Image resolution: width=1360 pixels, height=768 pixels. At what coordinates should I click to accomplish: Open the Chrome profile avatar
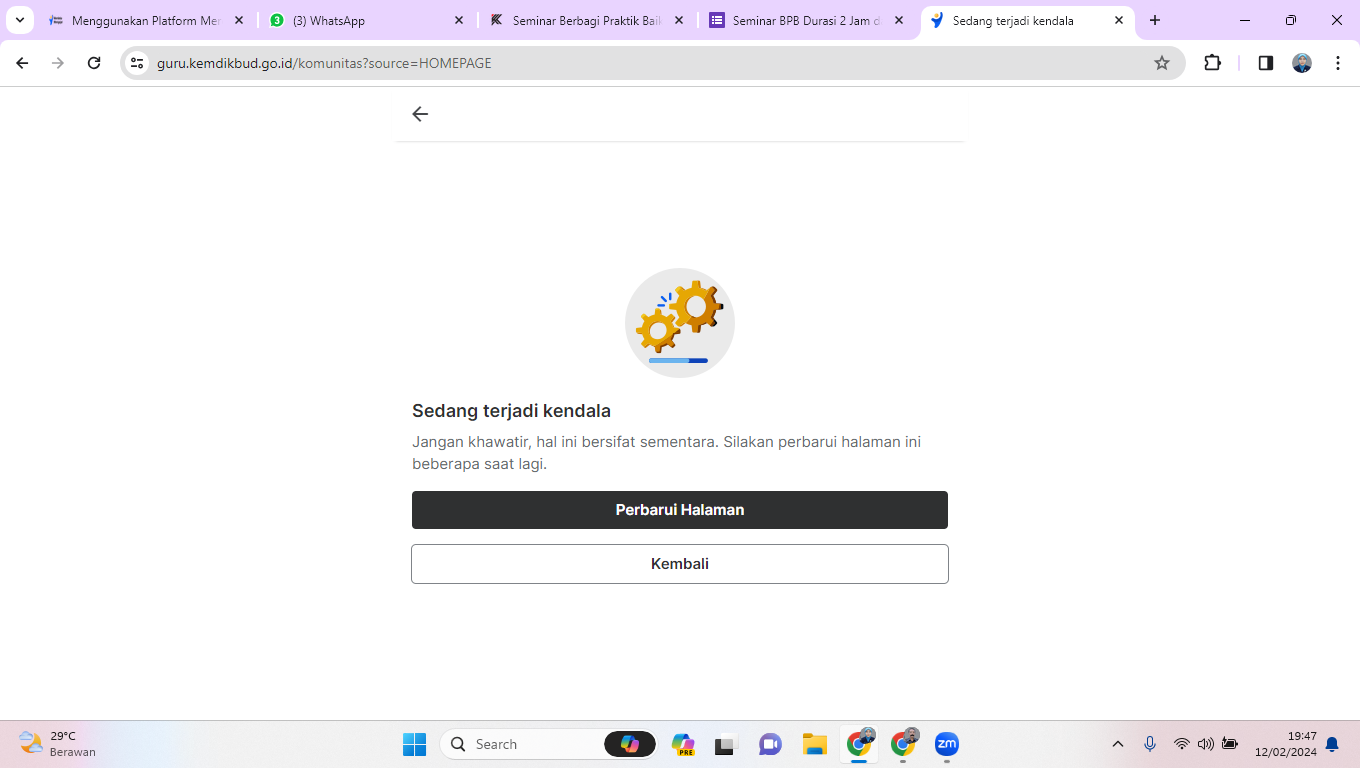[1301, 63]
